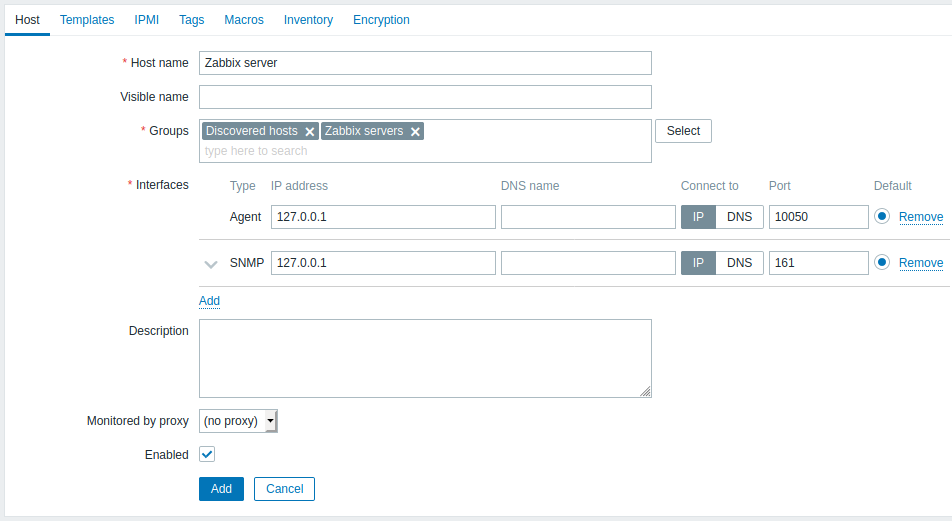Screen dimensions: 952x521
Task: Open the Encryption tab
Action: (381, 20)
